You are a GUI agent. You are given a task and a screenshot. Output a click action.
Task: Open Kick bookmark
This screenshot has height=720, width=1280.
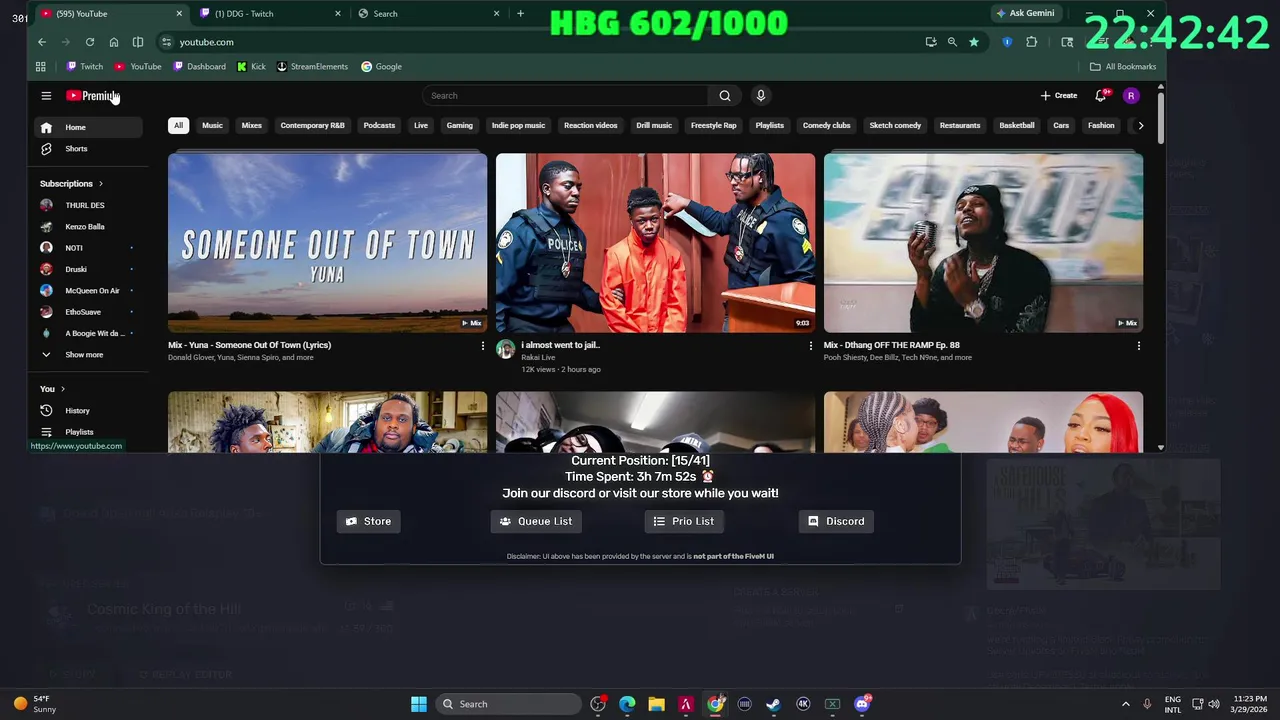tap(251, 67)
